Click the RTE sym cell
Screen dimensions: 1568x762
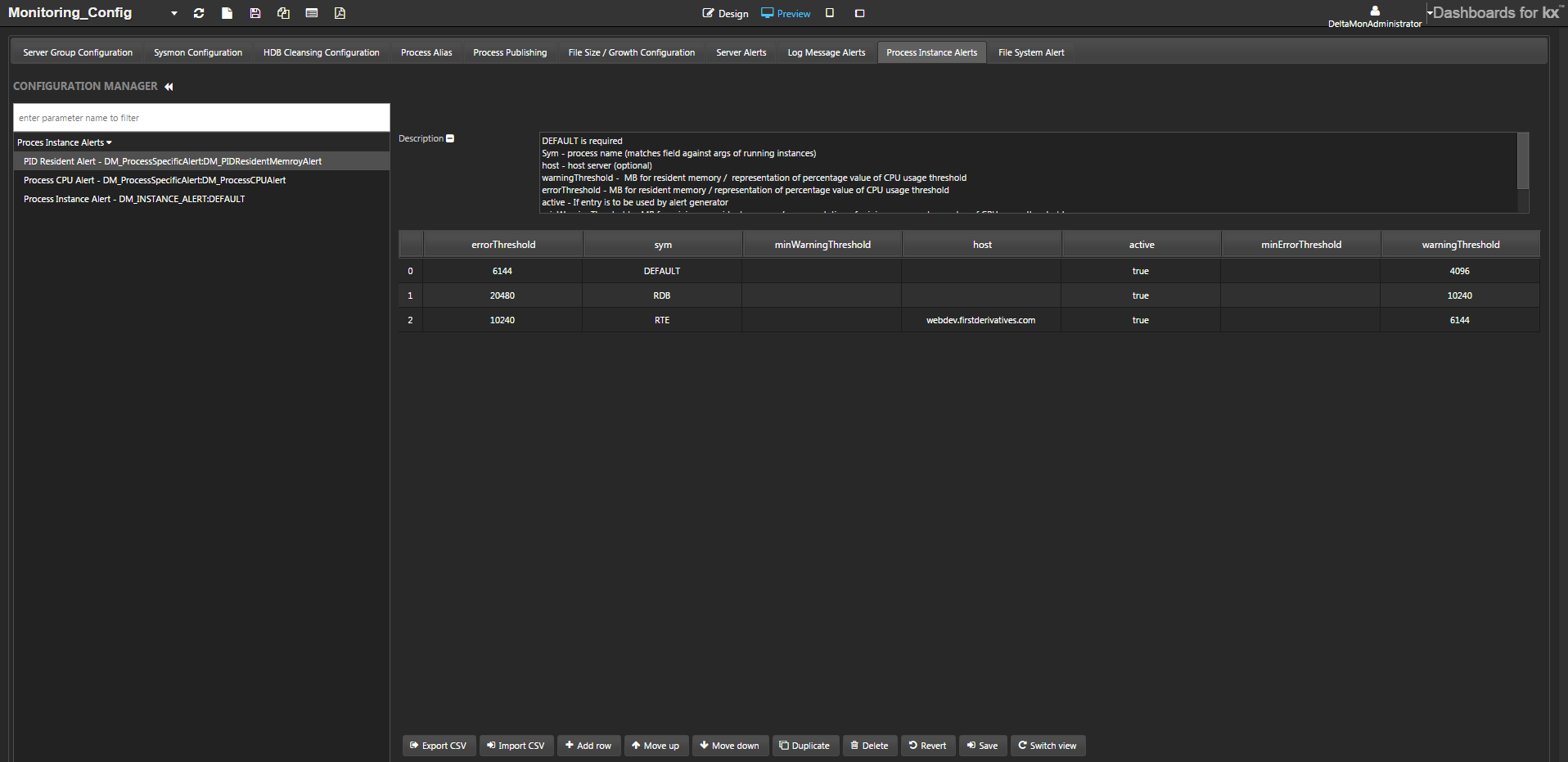point(662,320)
